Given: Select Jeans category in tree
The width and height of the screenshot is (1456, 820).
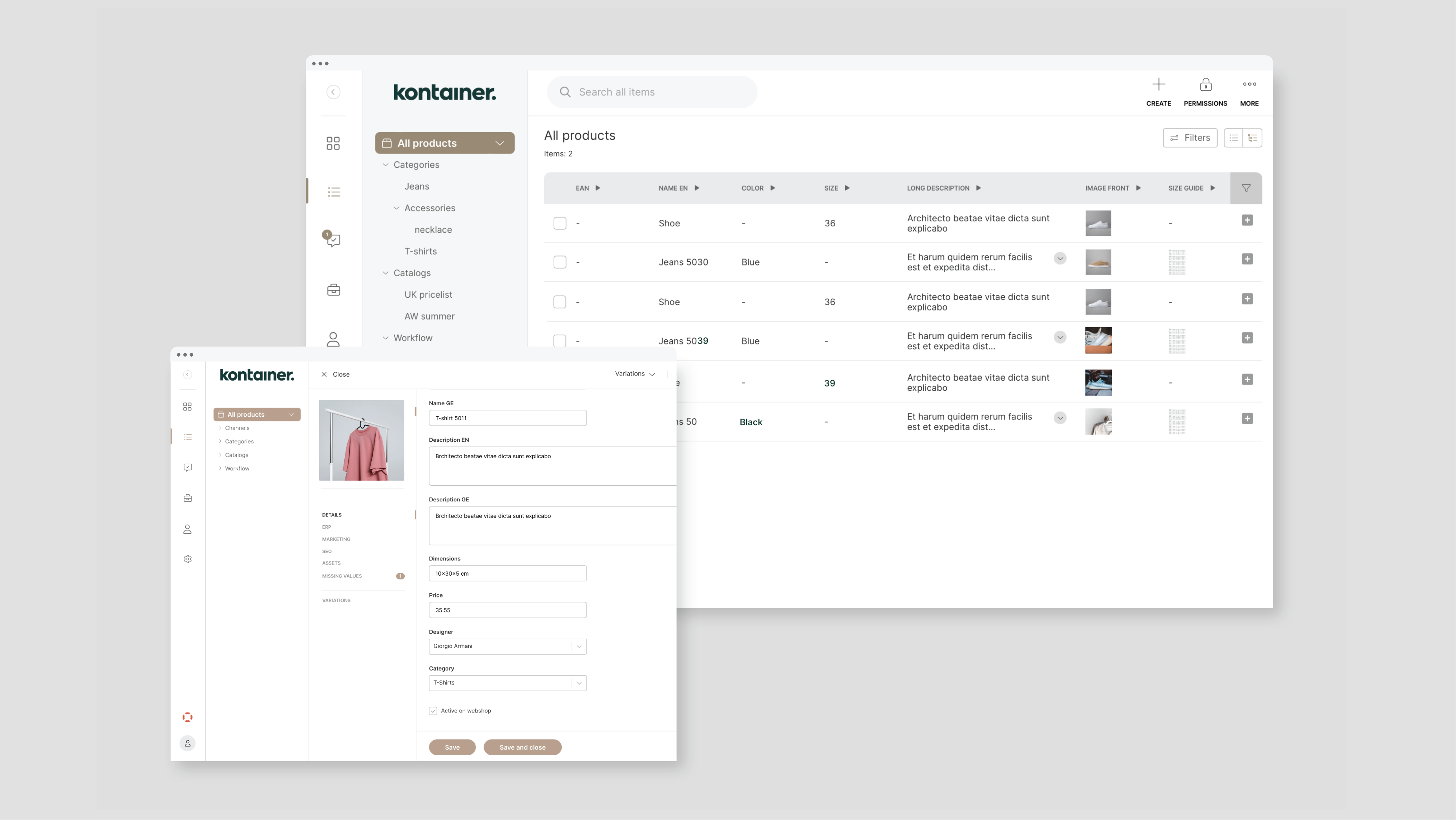Looking at the screenshot, I should click(x=417, y=186).
